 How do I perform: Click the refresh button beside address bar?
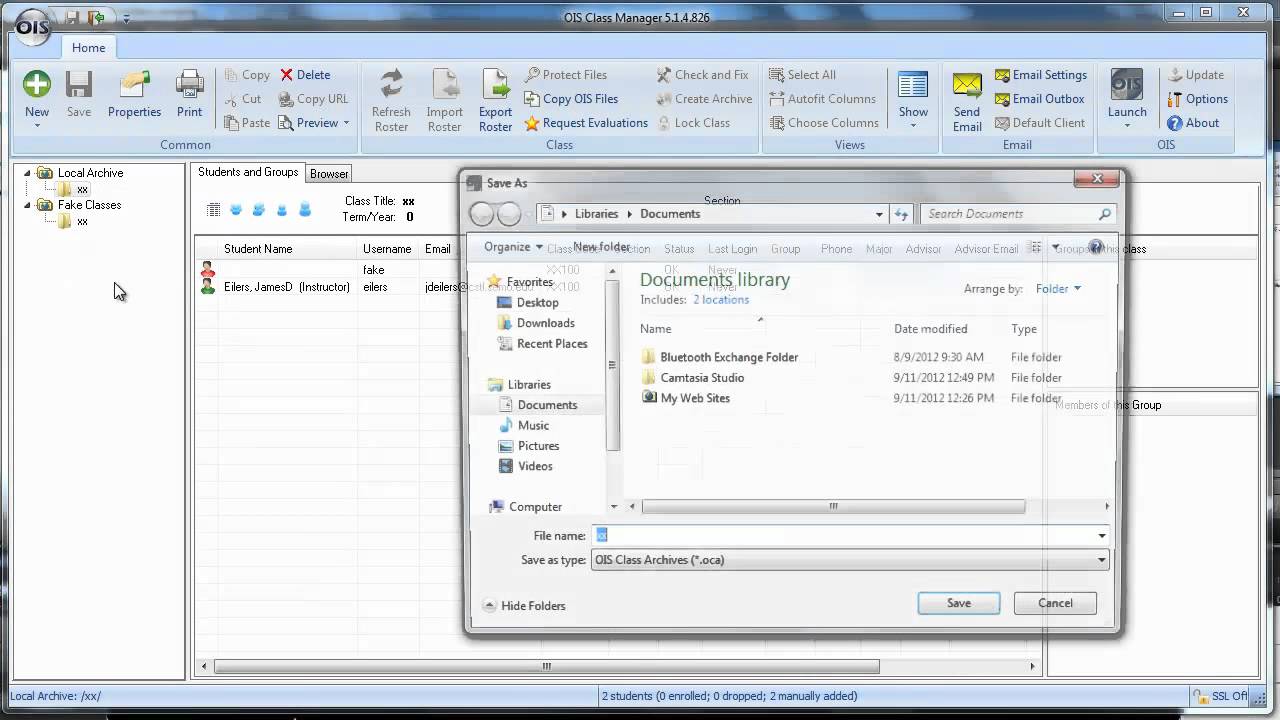tap(901, 214)
